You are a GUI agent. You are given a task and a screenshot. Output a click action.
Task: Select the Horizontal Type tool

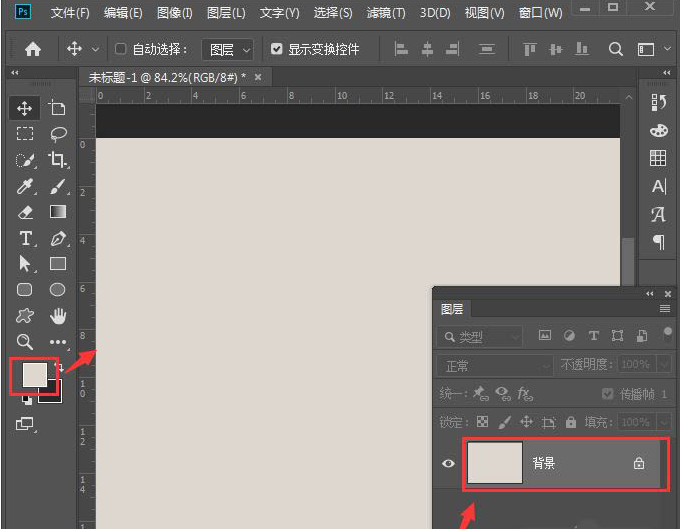coord(25,238)
